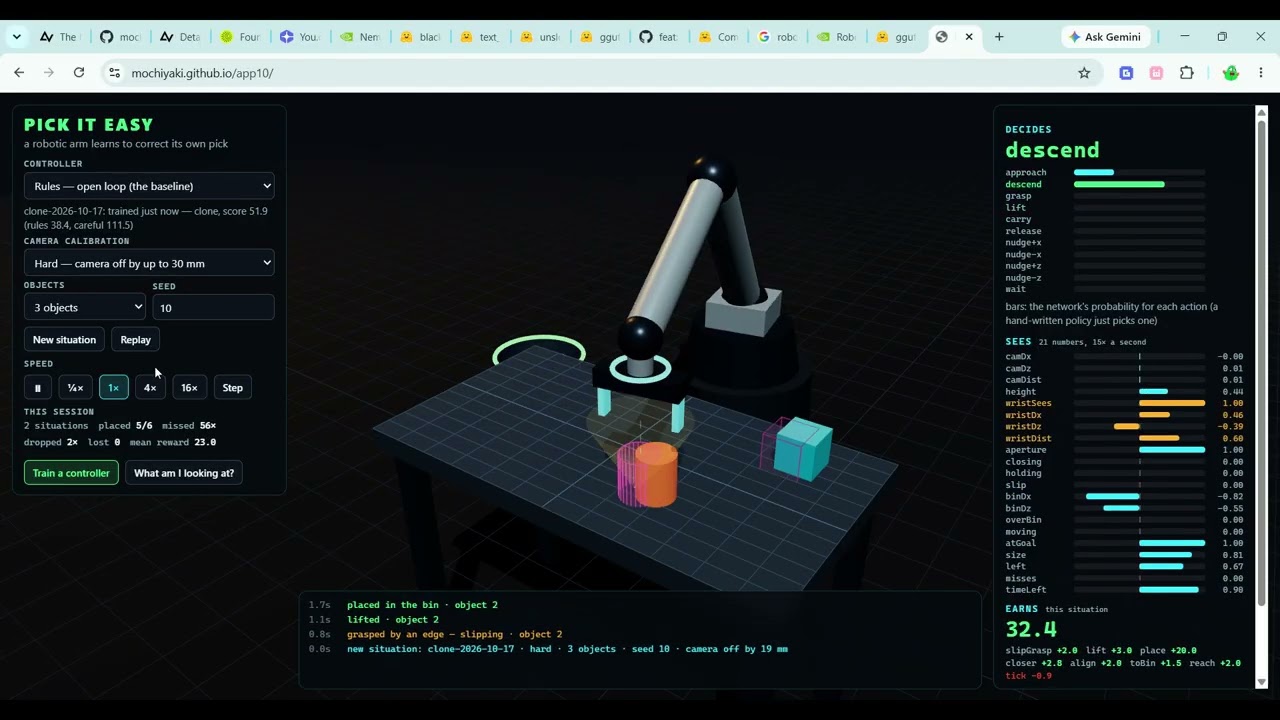Viewport: 1280px width, 720px height.
Task: Ask Gemini from the tab strip
Action: point(1105,37)
